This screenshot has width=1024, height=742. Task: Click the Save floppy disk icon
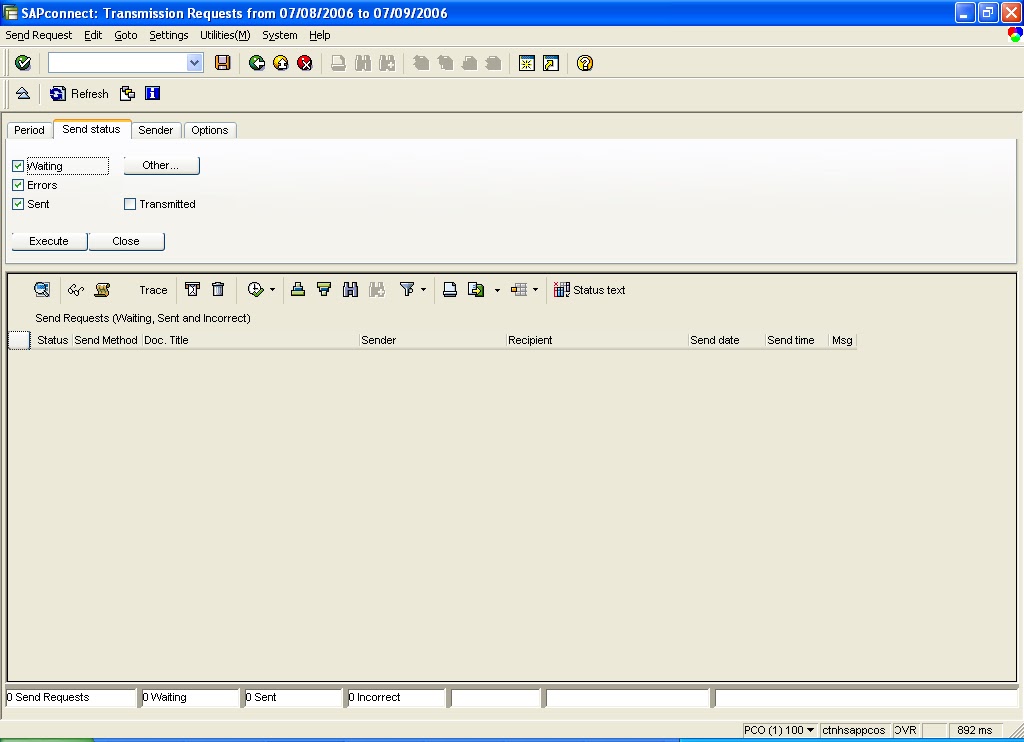[223, 63]
